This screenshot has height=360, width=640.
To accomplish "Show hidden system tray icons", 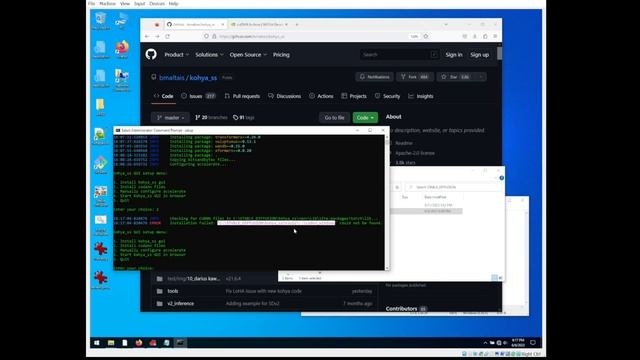I will (x=485, y=343).
